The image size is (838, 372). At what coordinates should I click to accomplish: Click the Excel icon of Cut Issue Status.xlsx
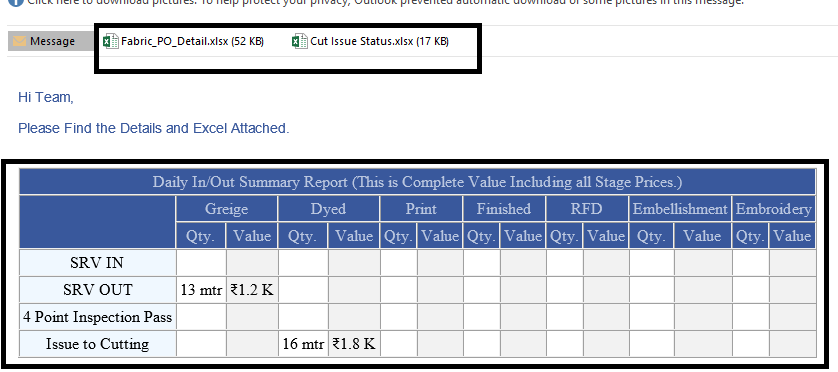299,41
